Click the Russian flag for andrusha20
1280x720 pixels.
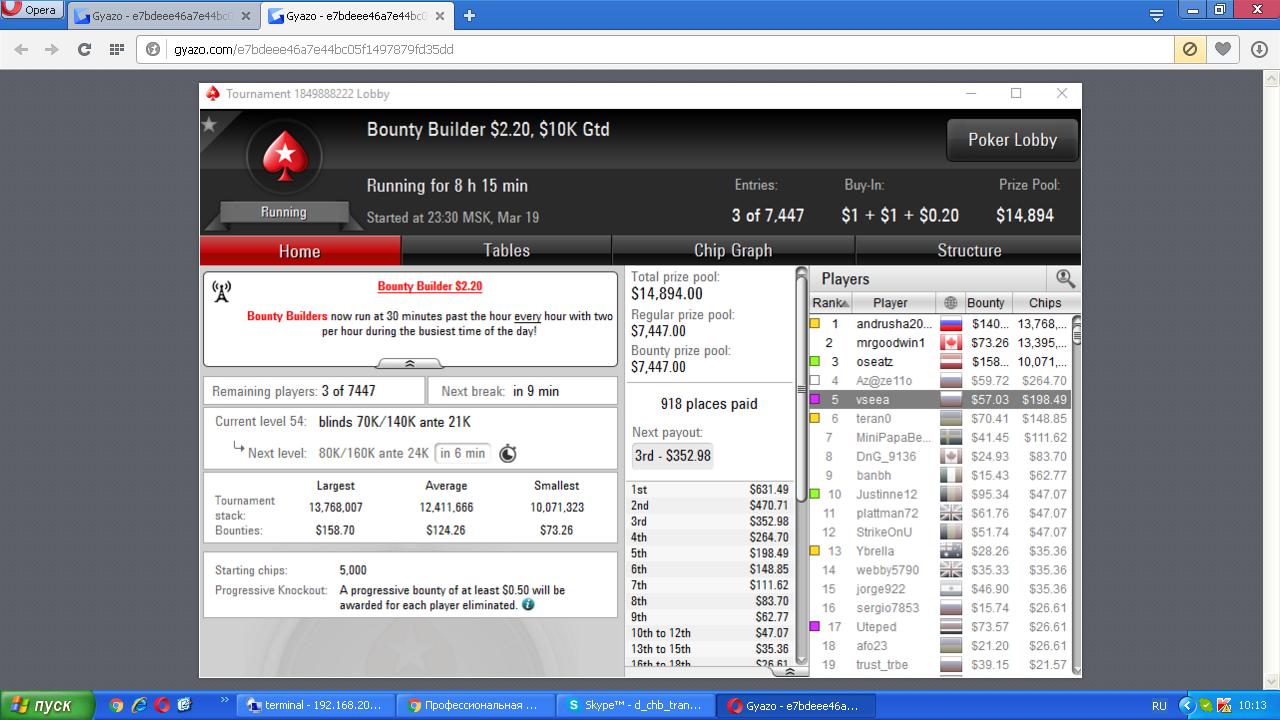point(951,324)
